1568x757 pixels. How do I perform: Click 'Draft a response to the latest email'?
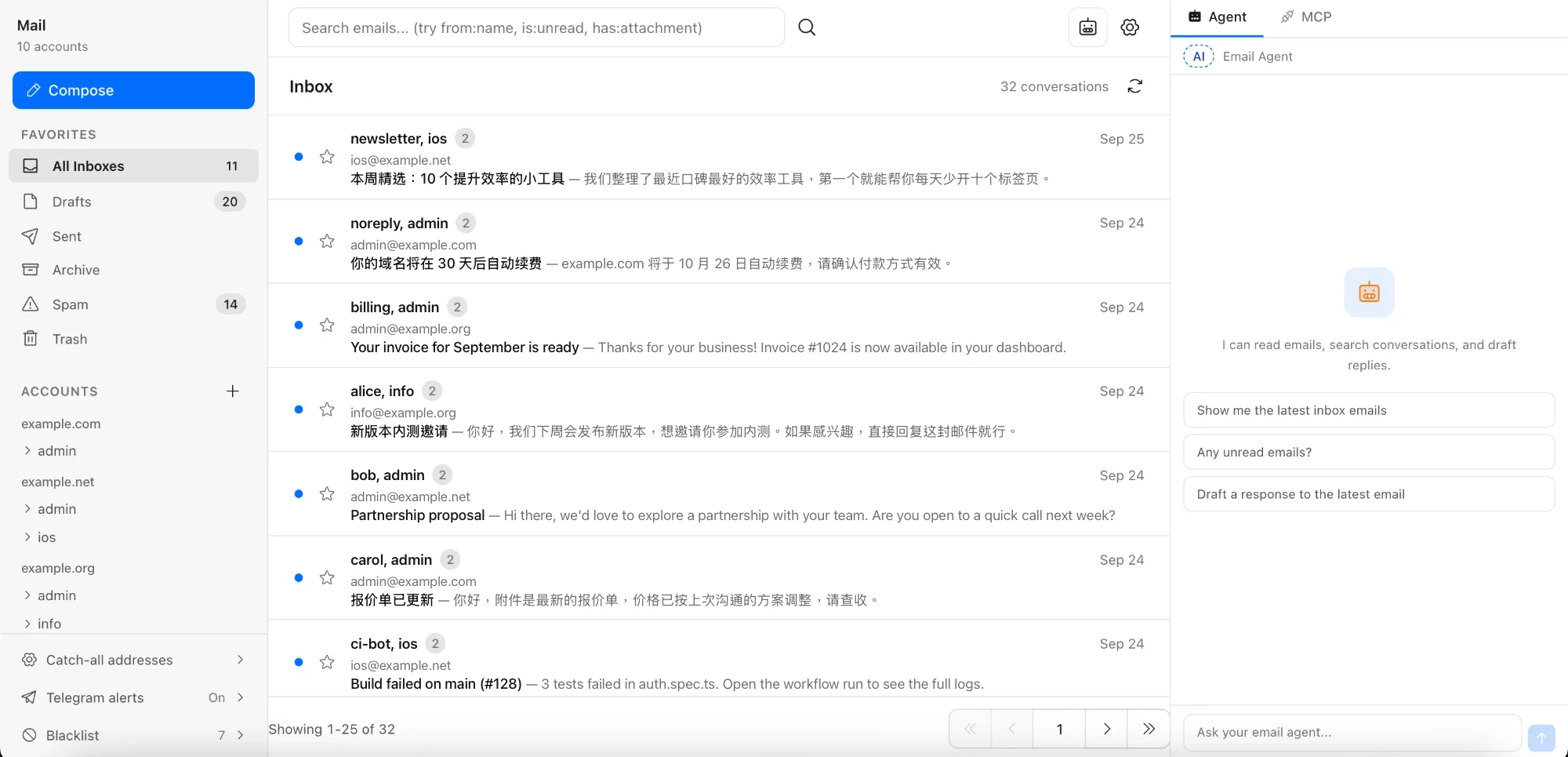pyautogui.click(x=1369, y=494)
